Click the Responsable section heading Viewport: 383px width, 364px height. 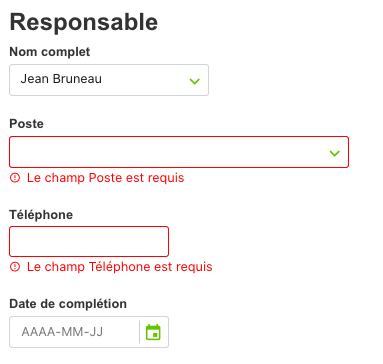click(84, 22)
